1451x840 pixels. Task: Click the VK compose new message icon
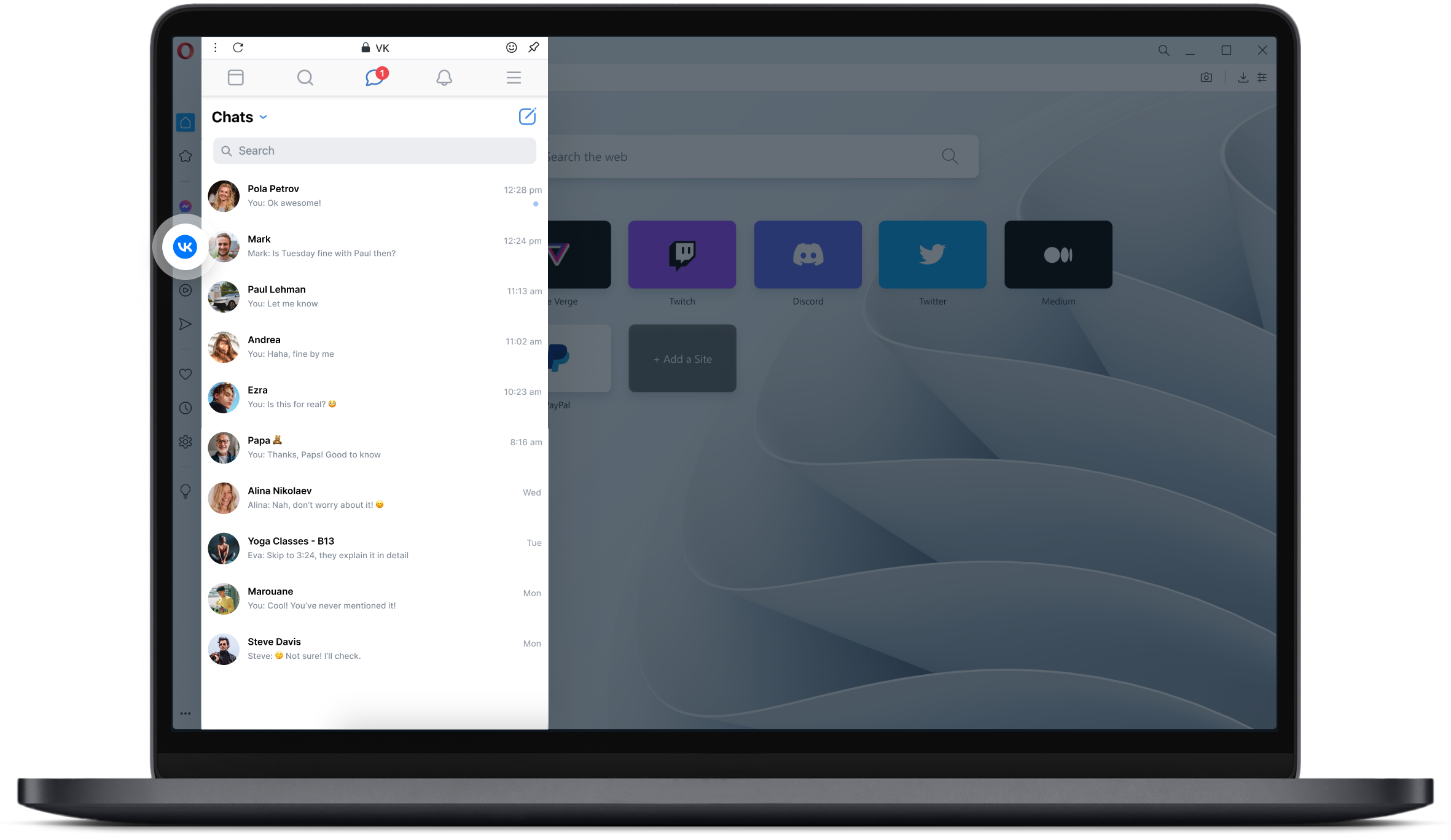coord(527,116)
